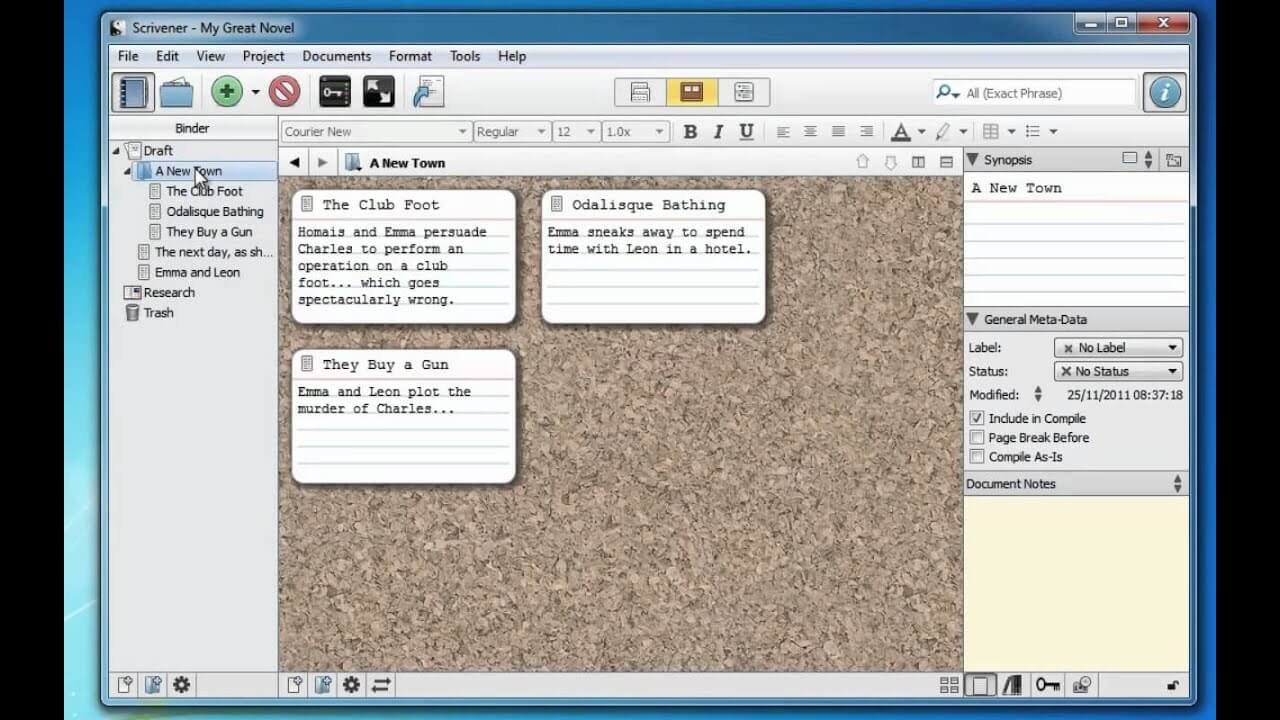This screenshot has width=1280, height=720.
Task: Open Edit menu
Action: click(x=167, y=56)
